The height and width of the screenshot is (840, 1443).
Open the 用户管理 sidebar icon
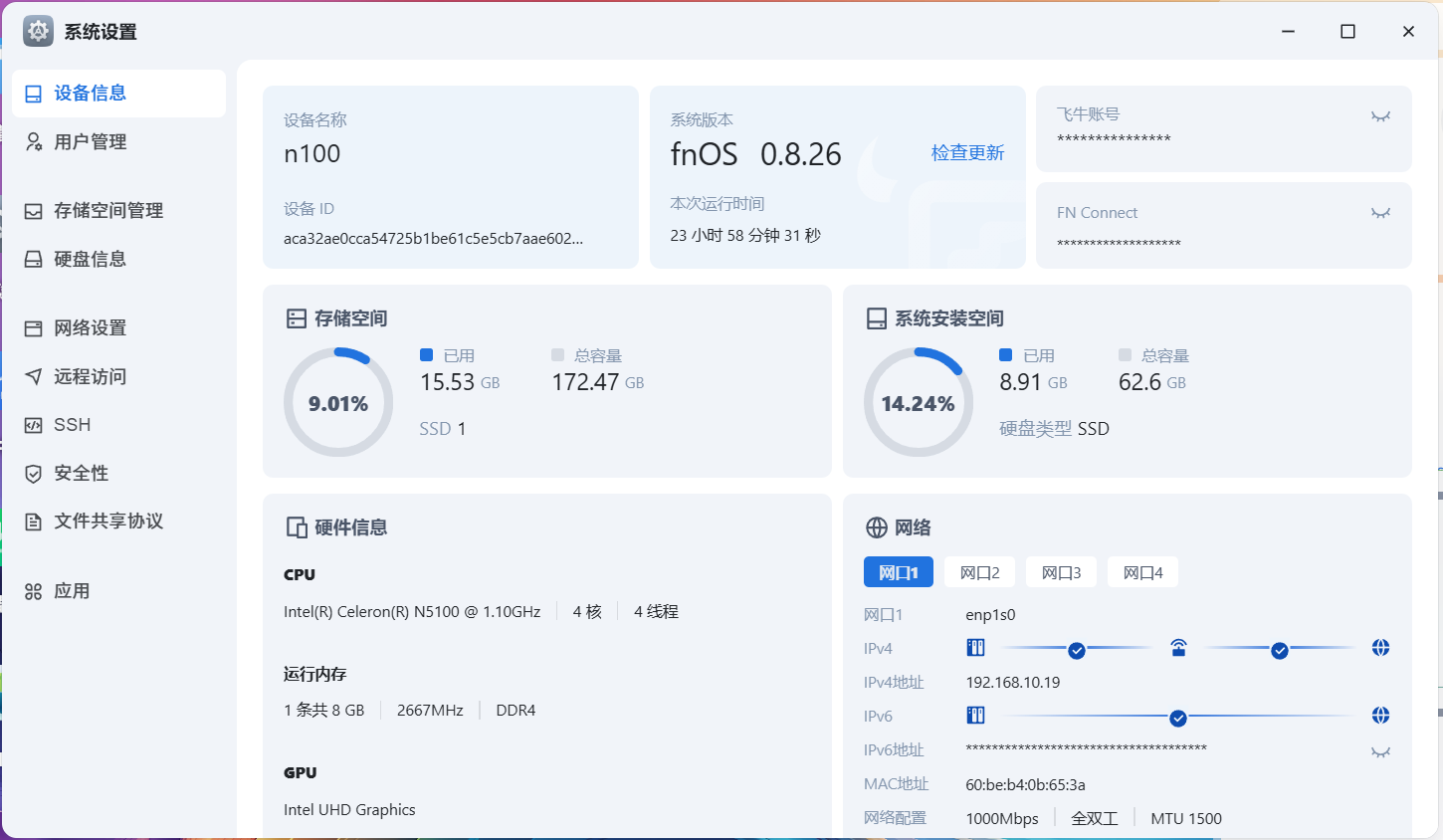click(x=34, y=142)
